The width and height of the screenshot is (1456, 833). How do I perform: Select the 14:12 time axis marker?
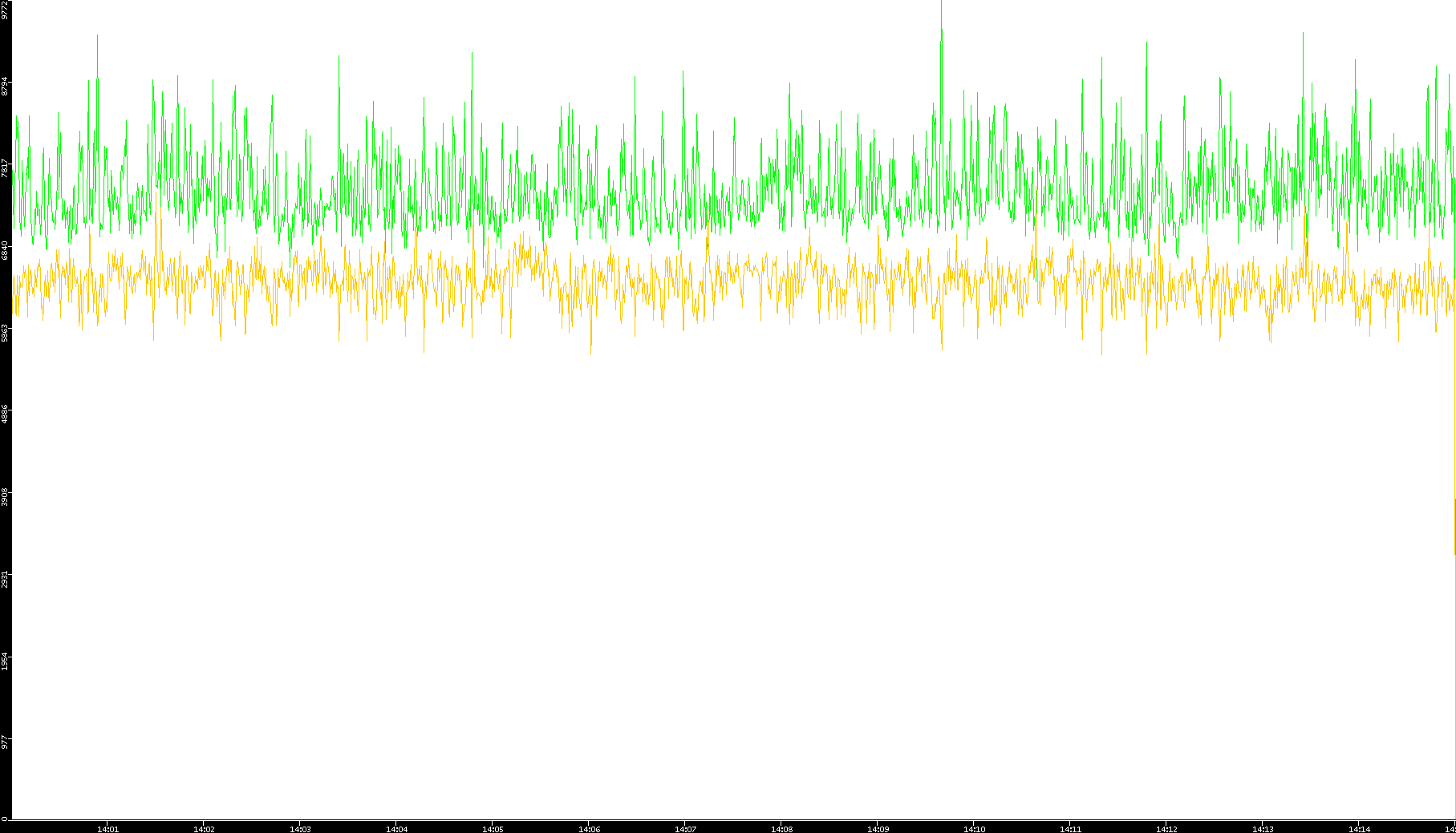coord(1166,828)
